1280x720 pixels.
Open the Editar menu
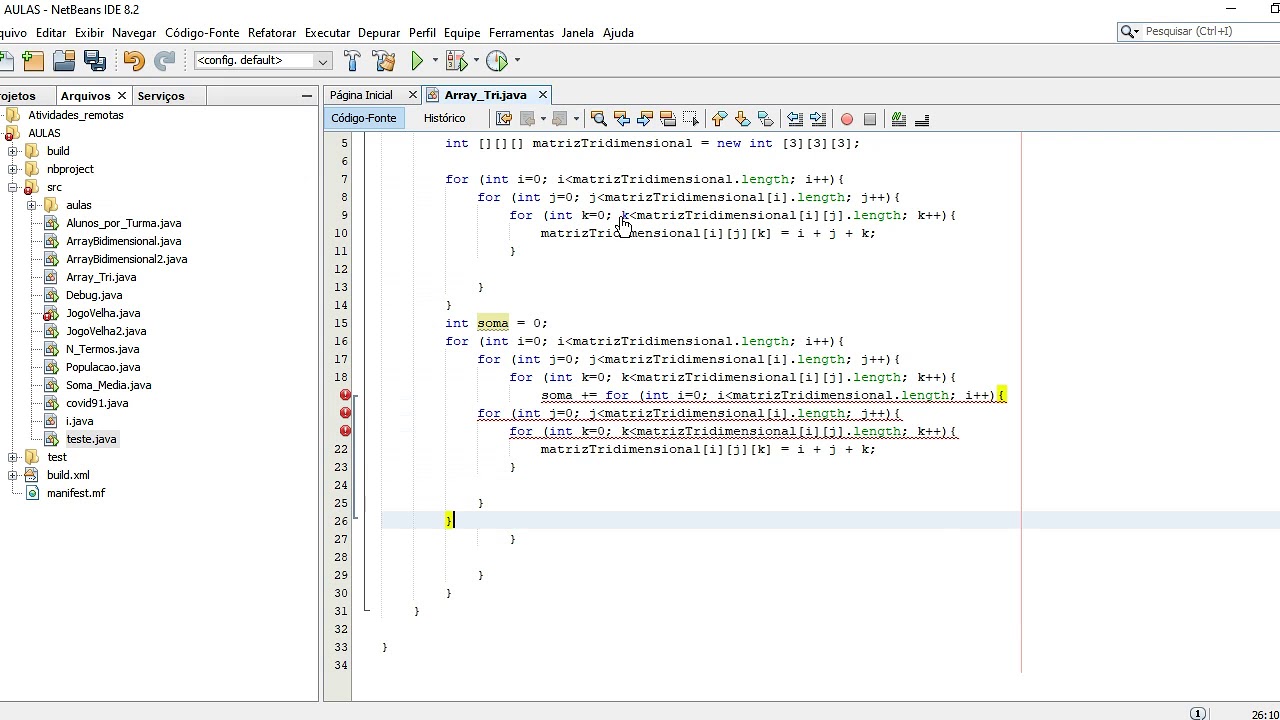coord(51,33)
